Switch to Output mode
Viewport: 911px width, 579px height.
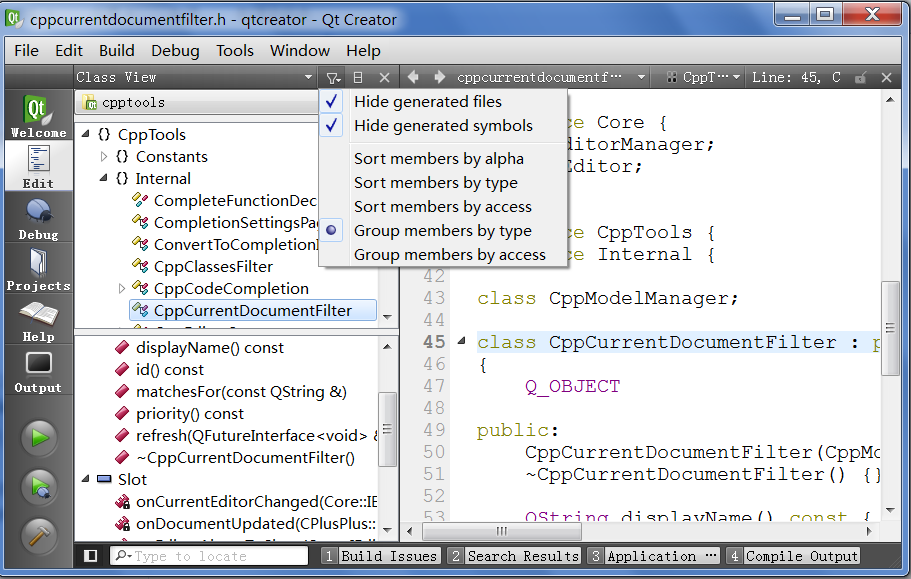[x=38, y=371]
